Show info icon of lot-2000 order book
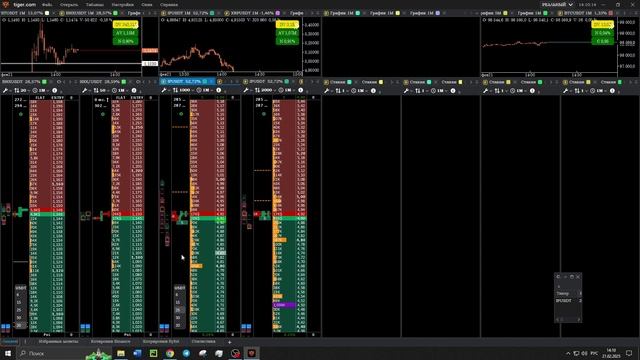The image size is (640, 360). coord(301,90)
